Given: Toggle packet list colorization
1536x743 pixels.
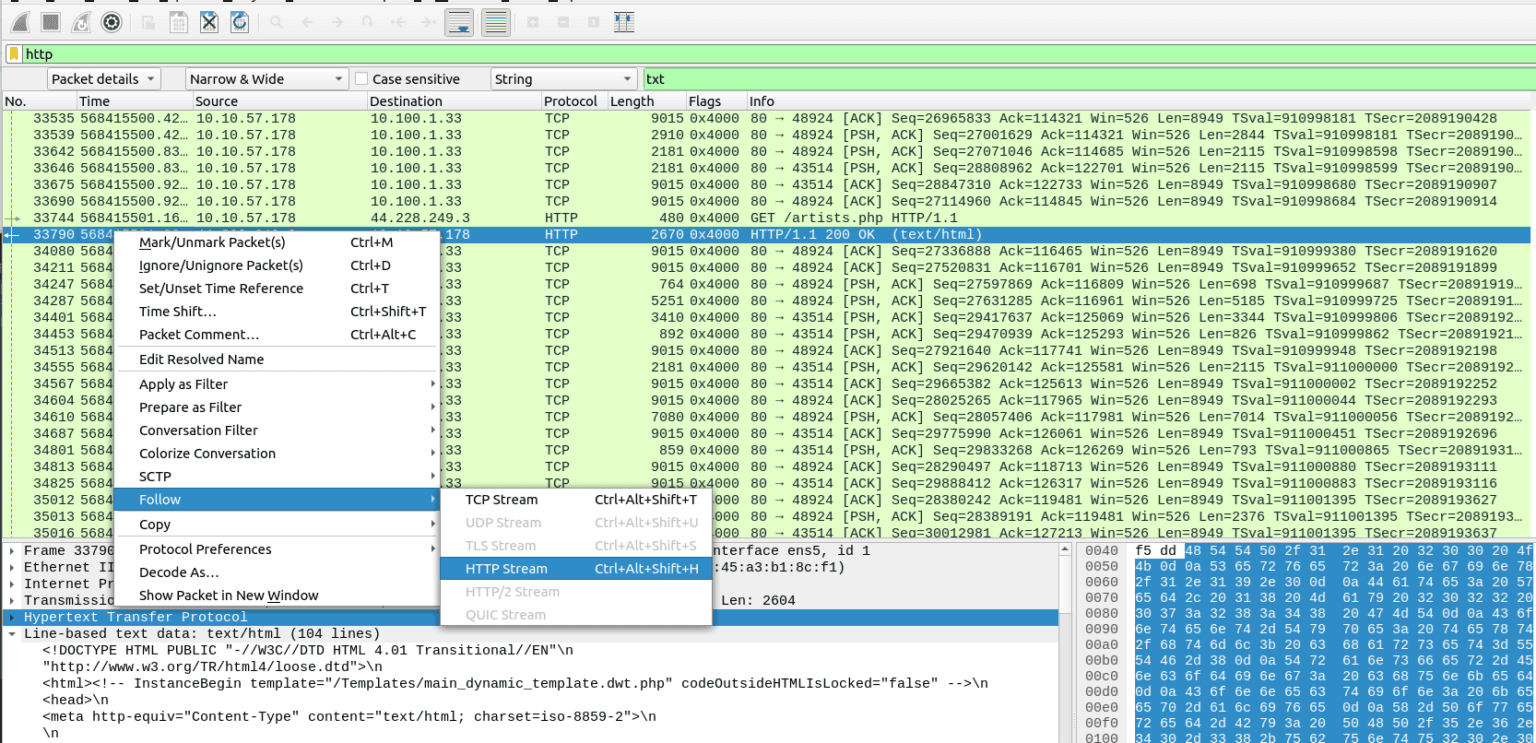Looking at the screenshot, I should pyautogui.click(x=495, y=21).
